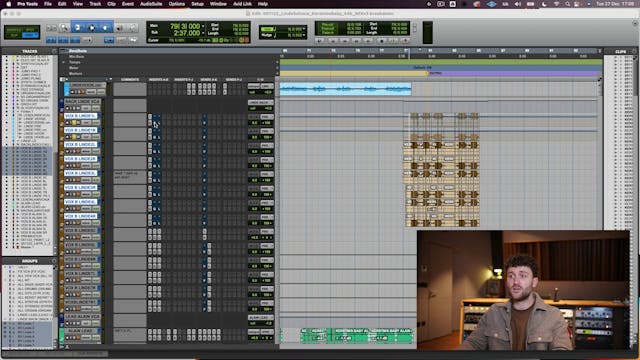Toggle solo on MACK LINDE VCA track
Screen dimensions: 640x360
(73, 108)
